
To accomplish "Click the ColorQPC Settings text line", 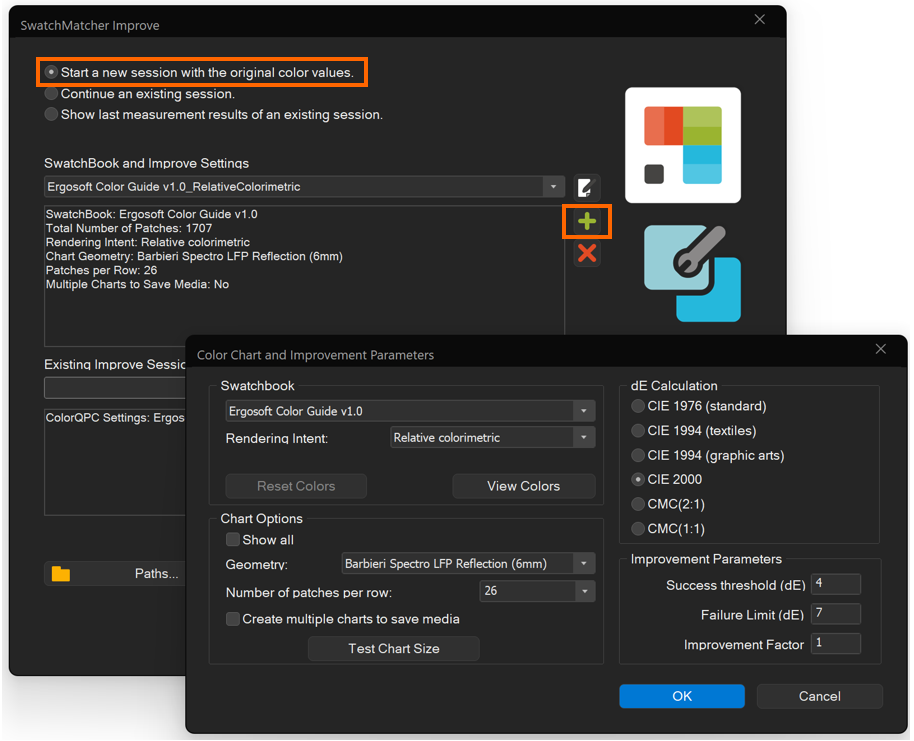I will (x=115, y=418).
